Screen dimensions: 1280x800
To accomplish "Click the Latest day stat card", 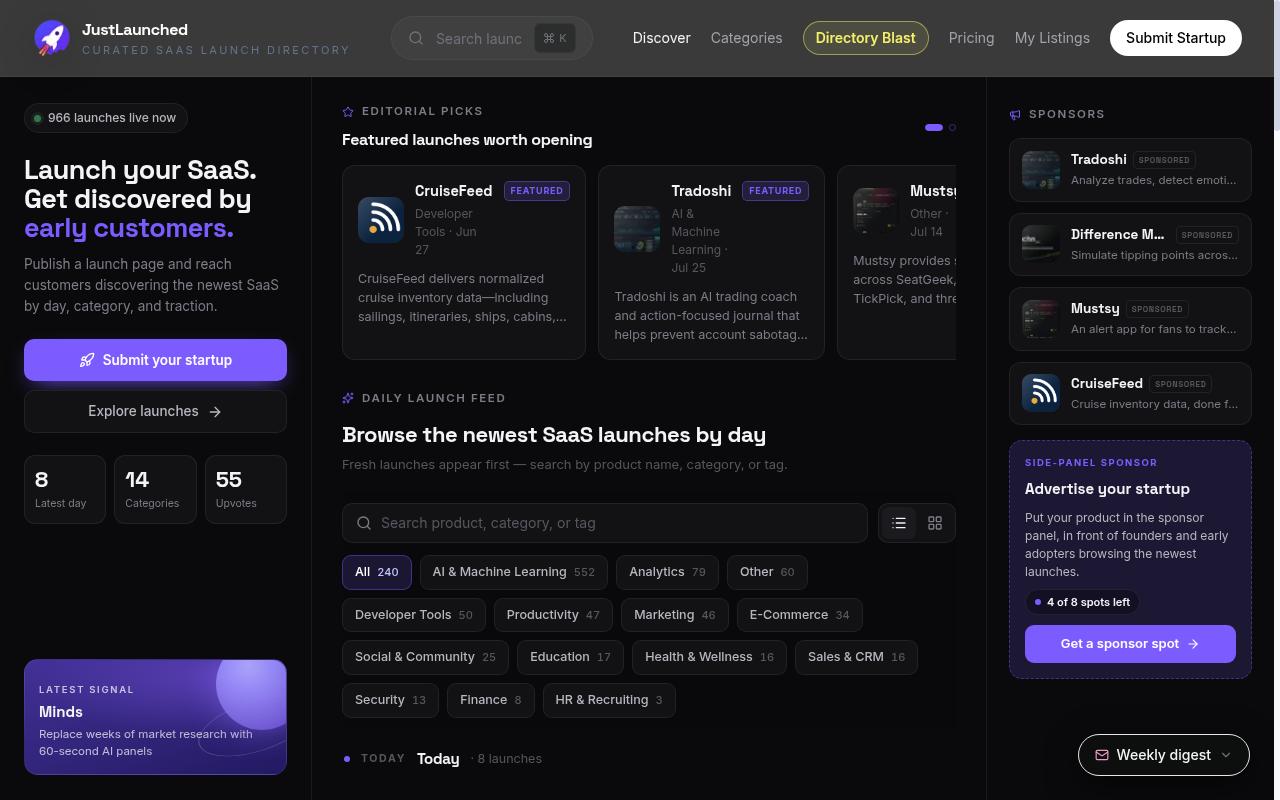I will [x=65, y=489].
